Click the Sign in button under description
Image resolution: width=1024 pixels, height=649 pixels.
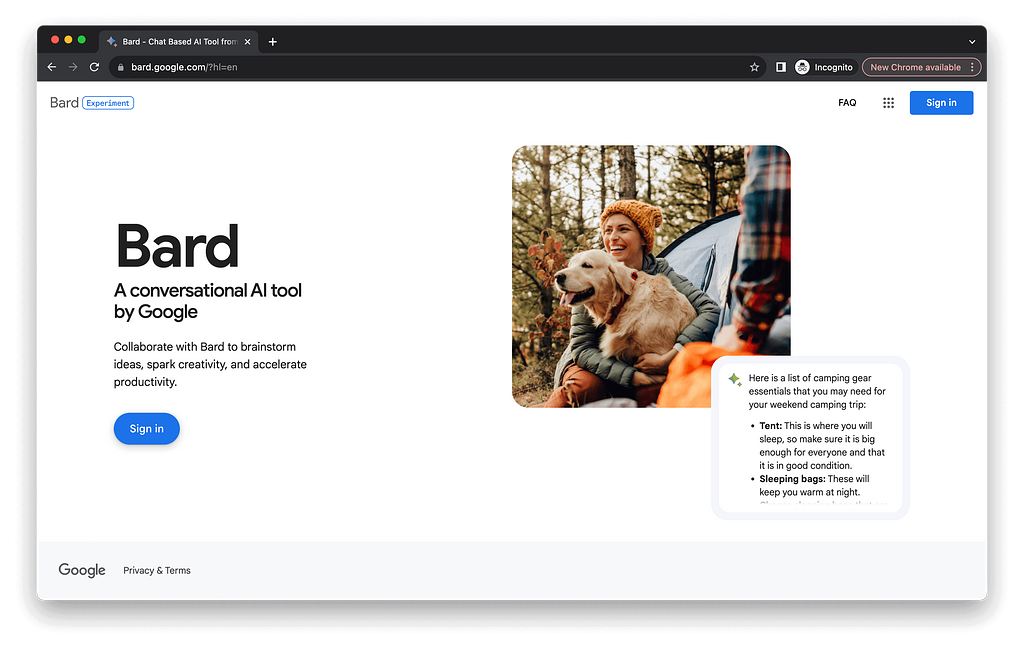click(x=146, y=429)
